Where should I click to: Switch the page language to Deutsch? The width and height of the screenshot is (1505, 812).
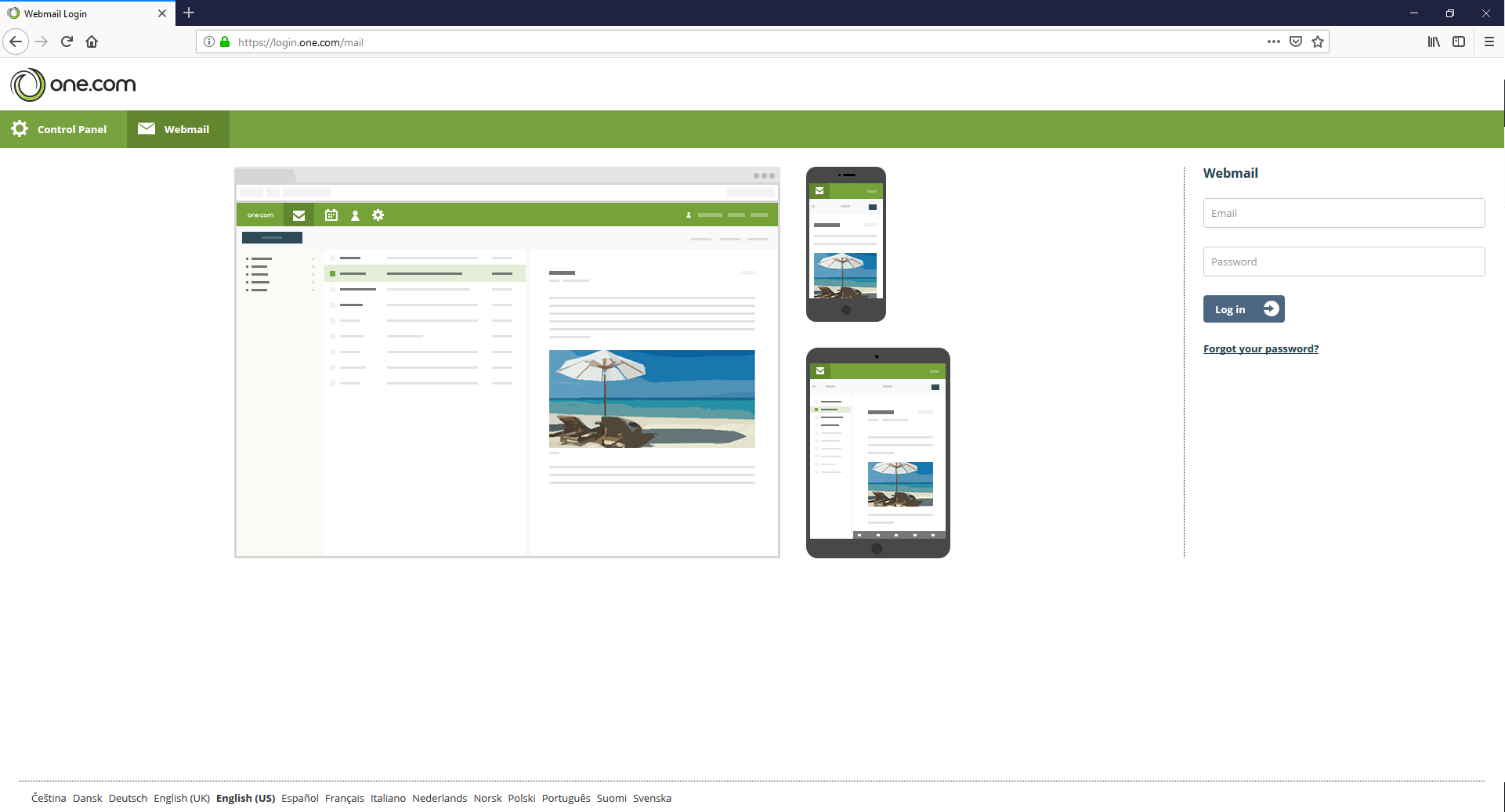[x=127, y=798]
